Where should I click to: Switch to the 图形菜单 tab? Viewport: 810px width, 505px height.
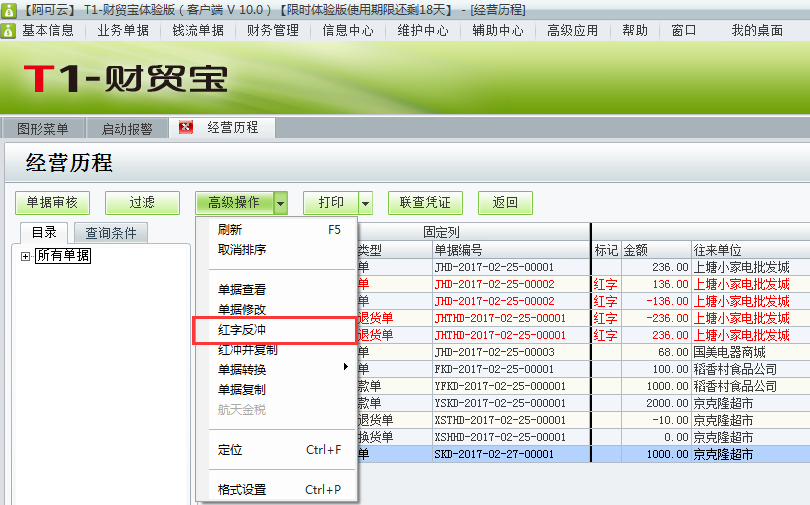click(x=43, y=128)
